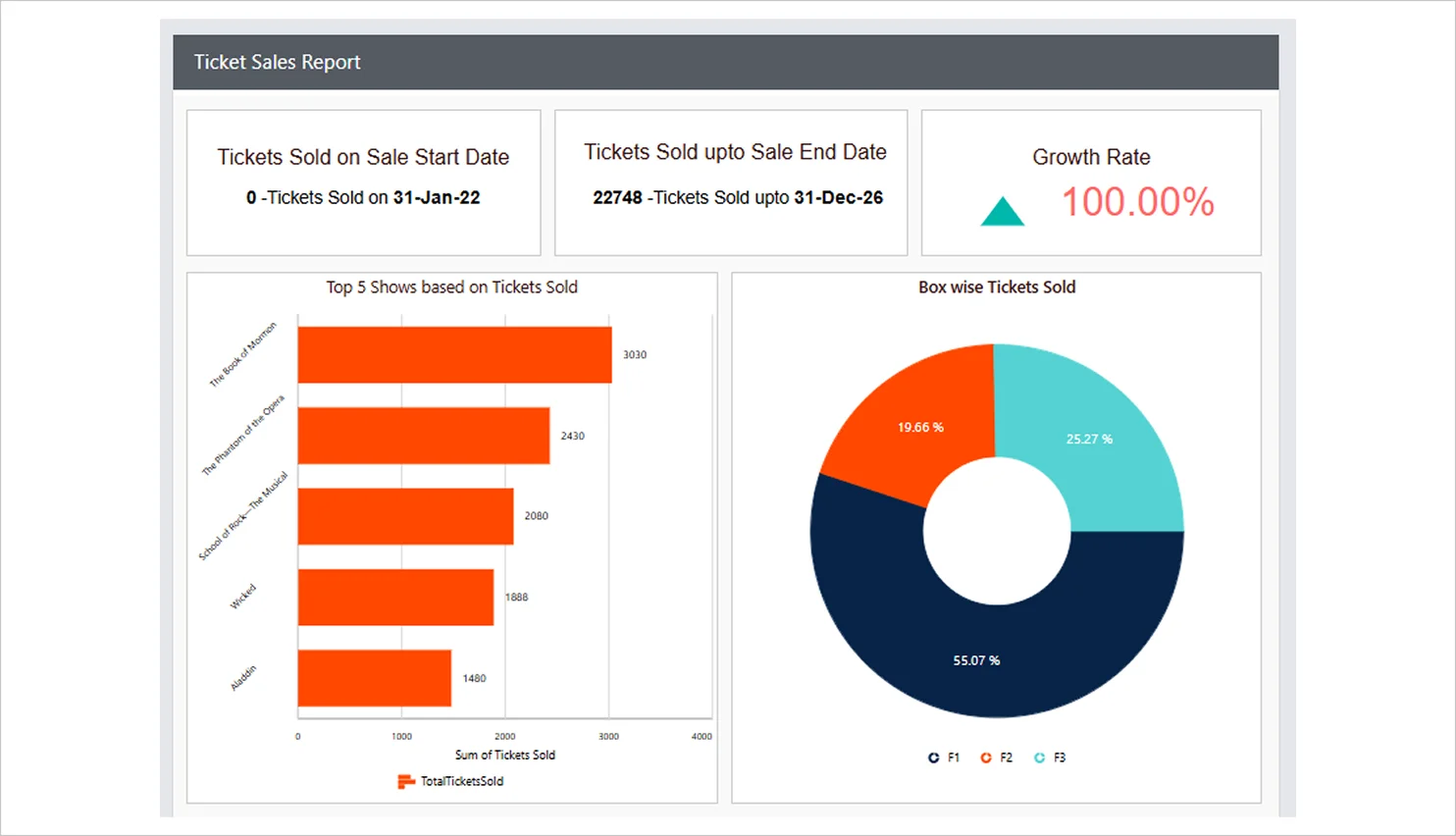The image size is (1456, 836).
Task: Click the Box wise Tickets Sold title
Action: coord(997,287)
